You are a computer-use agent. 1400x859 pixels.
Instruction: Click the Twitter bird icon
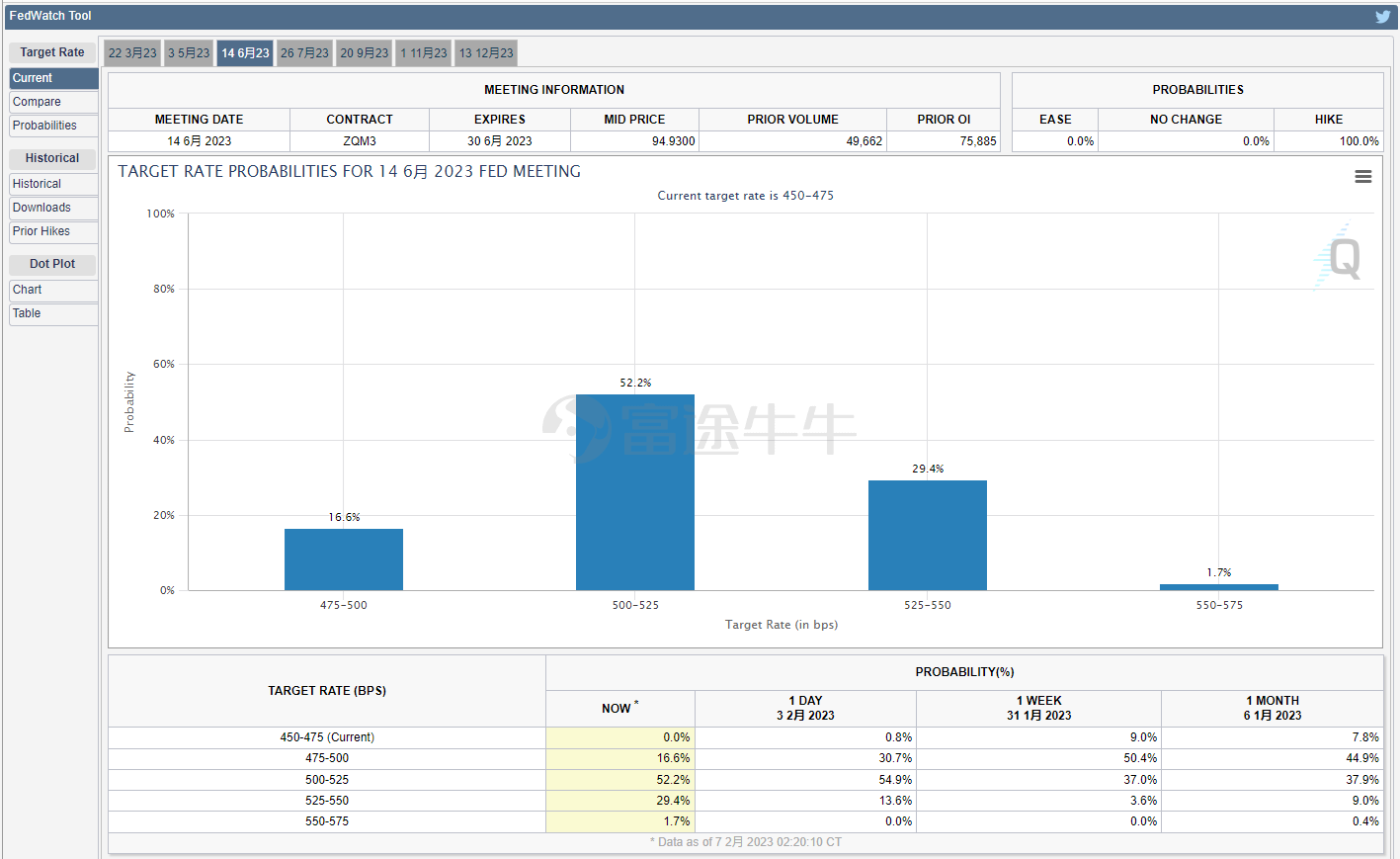pyautogui.click(x=1382, y=16)
